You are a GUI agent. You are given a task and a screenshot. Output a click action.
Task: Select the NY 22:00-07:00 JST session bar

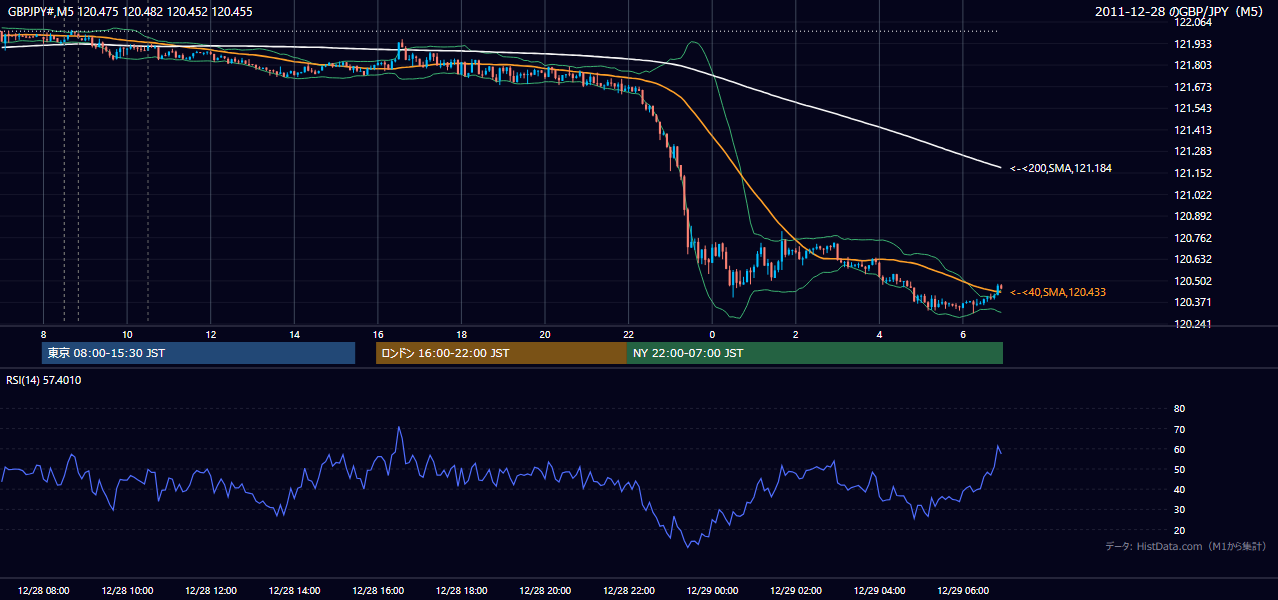point(815,353)
